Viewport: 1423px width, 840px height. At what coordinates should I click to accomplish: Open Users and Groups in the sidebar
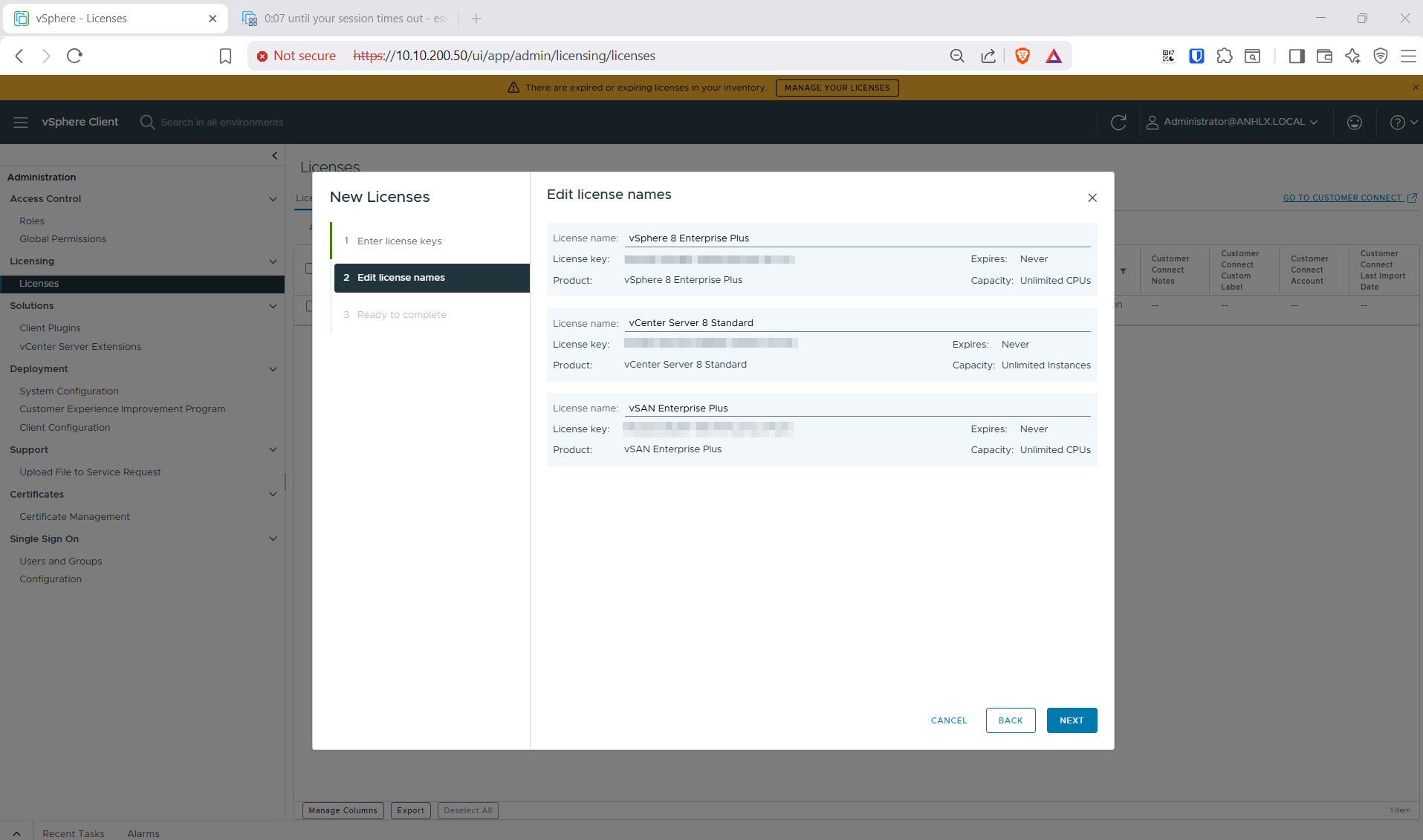coord(61,561)
